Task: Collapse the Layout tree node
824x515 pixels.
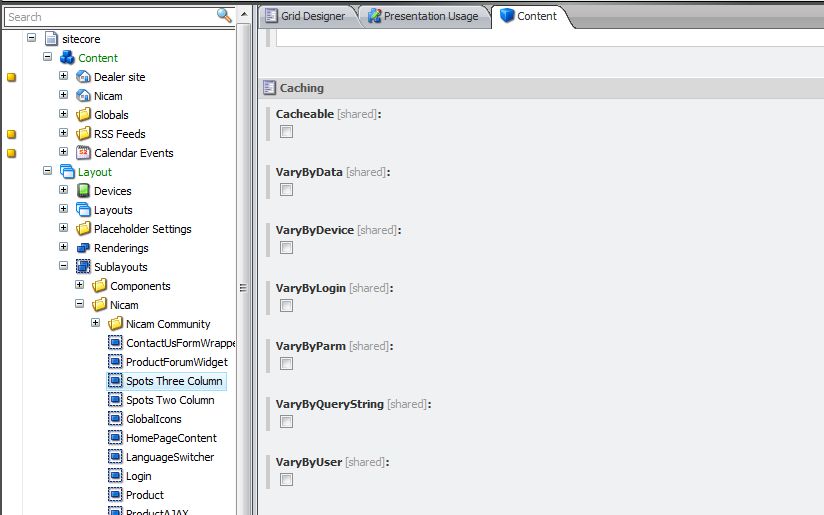Action: pyautogui.click(x=47, y=170)
